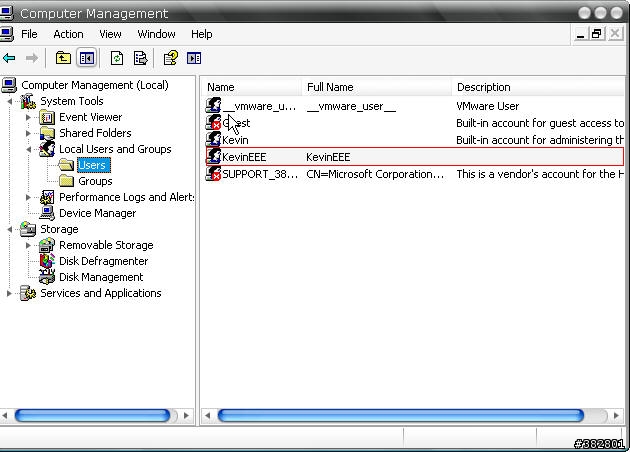Minimize the inner MMC console window
Image resolution: width=630 pixels, height=452 pixels.
pos(580,34)
